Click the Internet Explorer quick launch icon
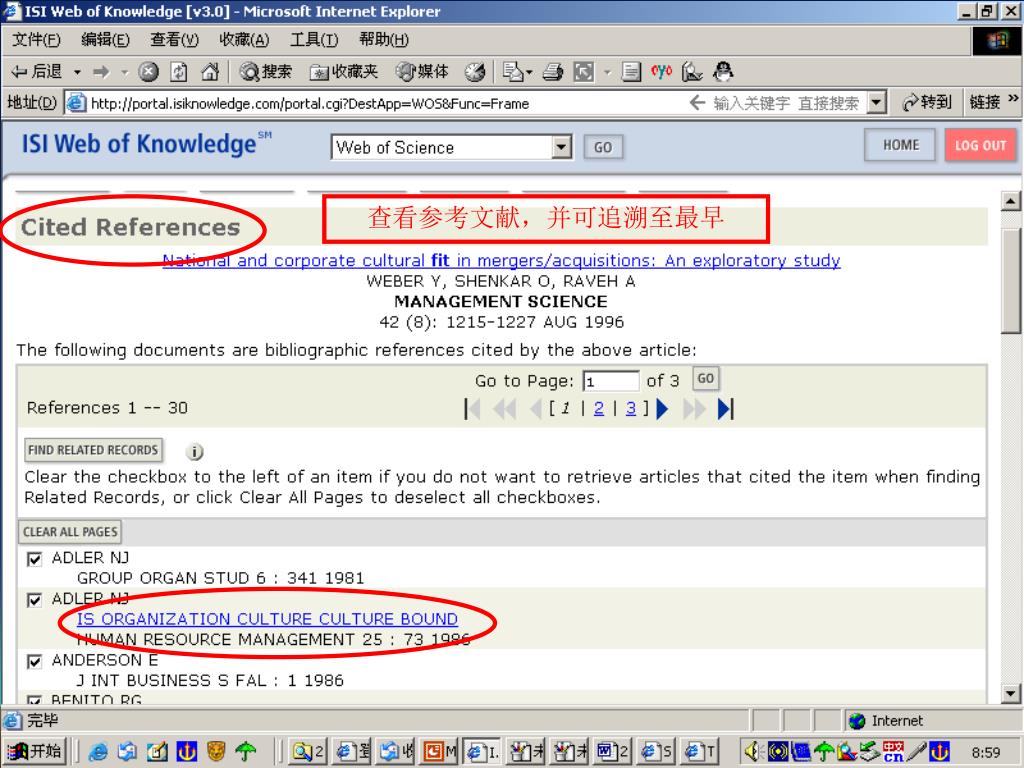 coord(98,752)
